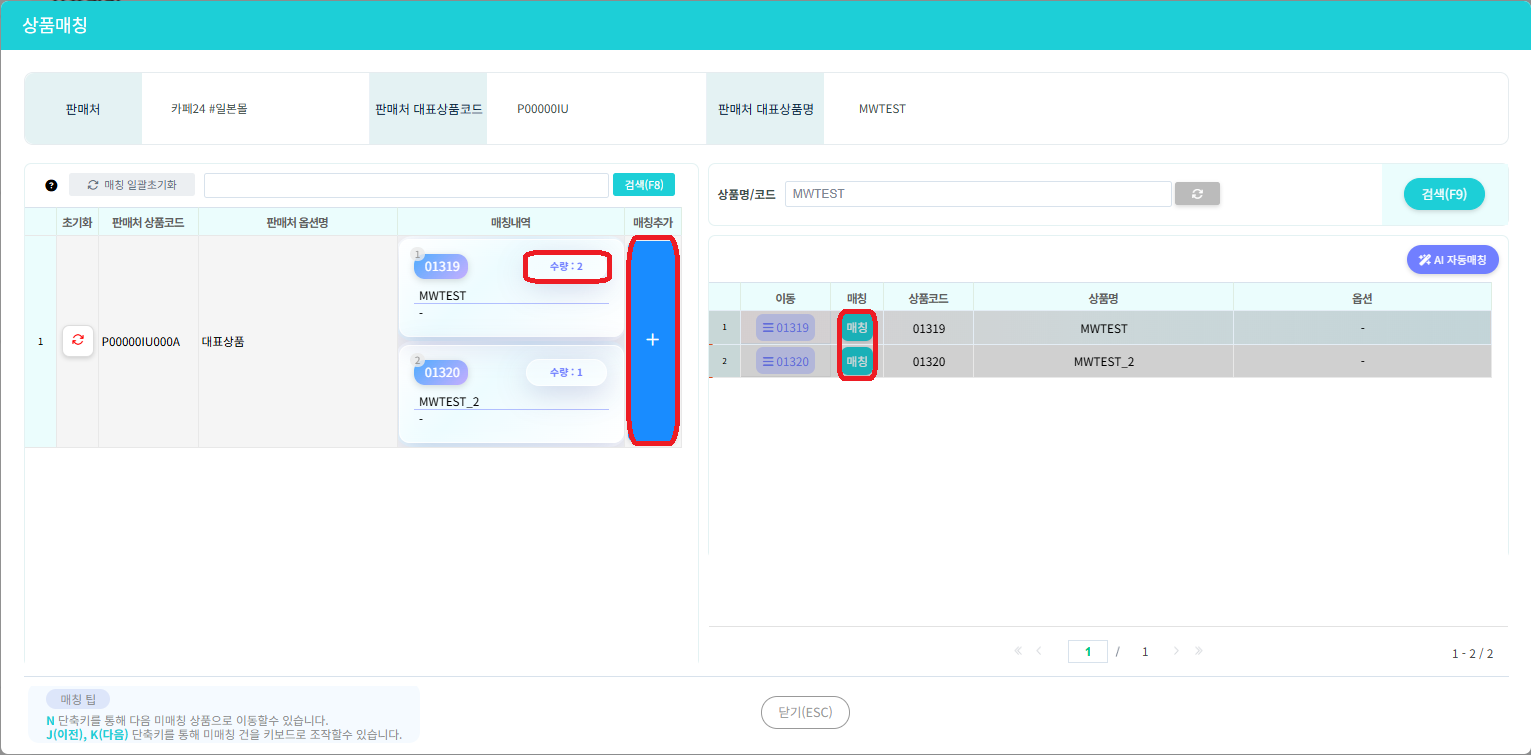
Task: Focus the 상품명/코드 field containing MWTEST
Action: [x=978, y=194]
